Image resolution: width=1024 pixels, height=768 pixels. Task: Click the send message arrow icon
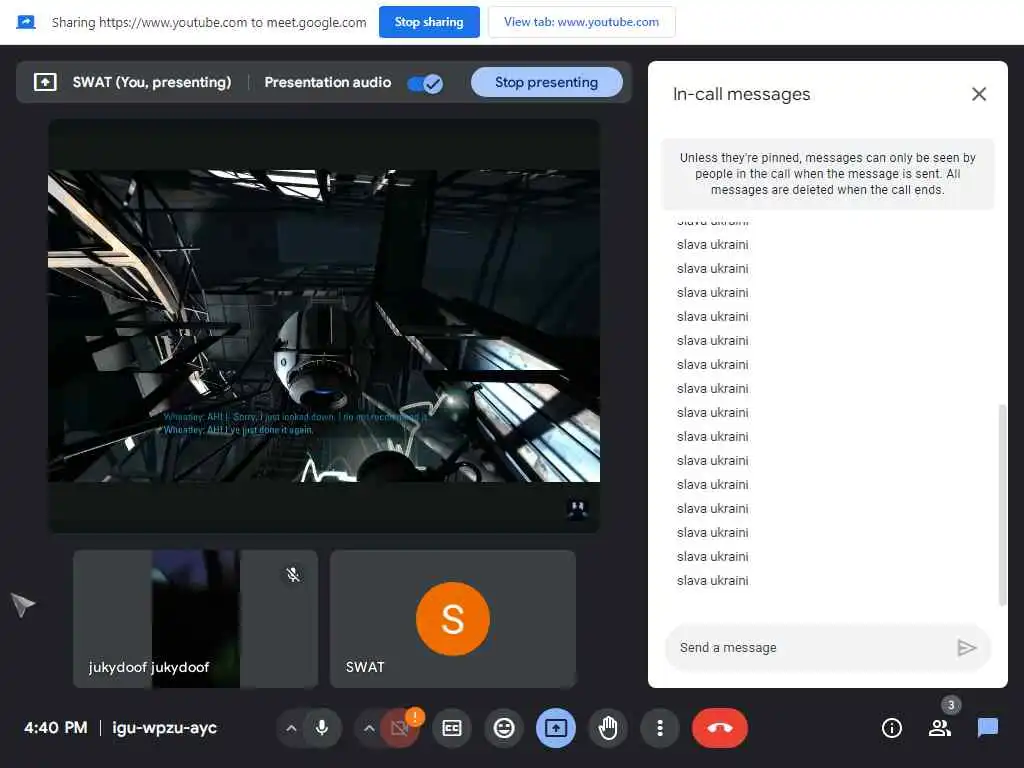point(967,648)
